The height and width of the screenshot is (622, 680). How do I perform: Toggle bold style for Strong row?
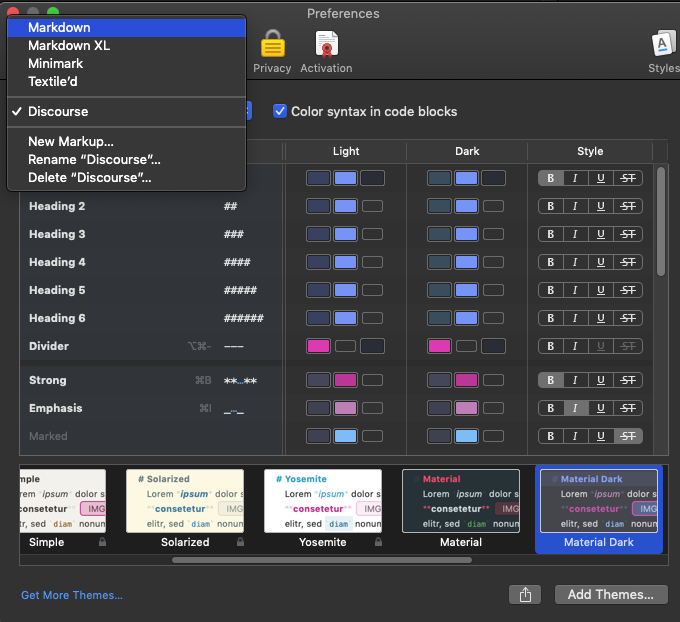click(x=550, y=380)
